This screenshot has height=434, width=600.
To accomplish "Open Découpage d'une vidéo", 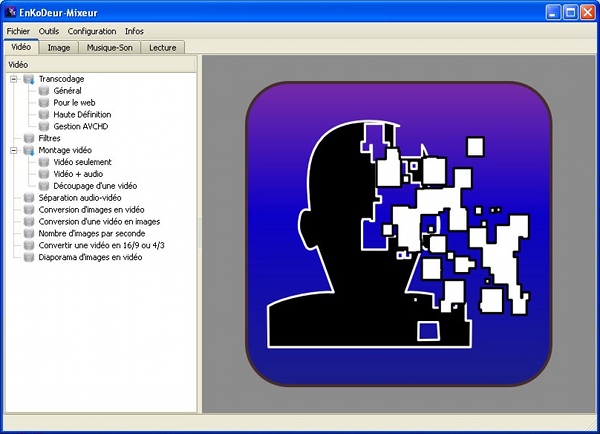I will tap(95, 186).
